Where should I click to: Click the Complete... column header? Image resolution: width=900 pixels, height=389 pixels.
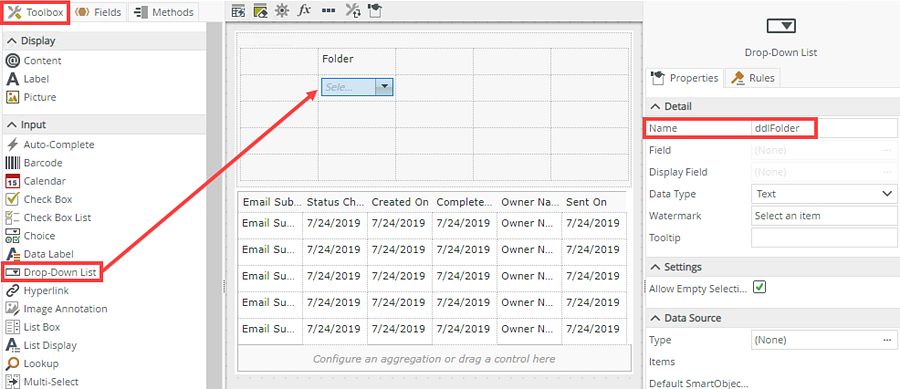tap(465, 203)
